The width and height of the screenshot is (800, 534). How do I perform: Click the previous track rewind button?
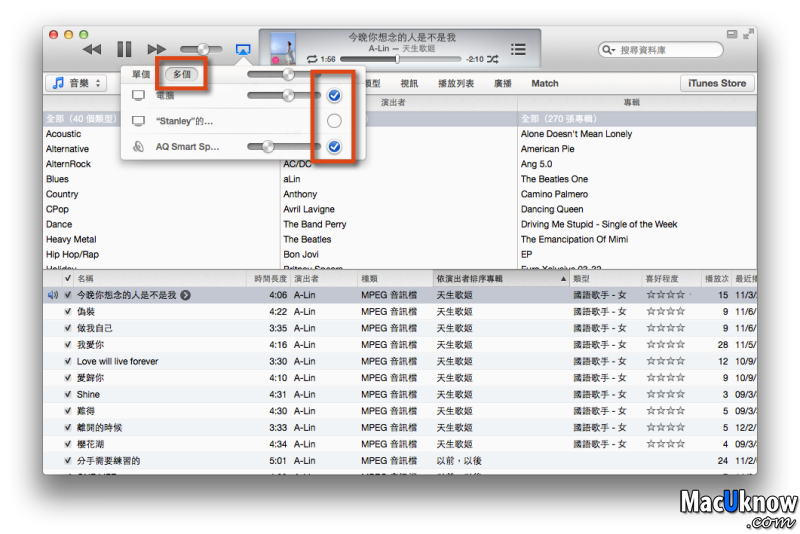pyautogui.click(x=92, y=49)
